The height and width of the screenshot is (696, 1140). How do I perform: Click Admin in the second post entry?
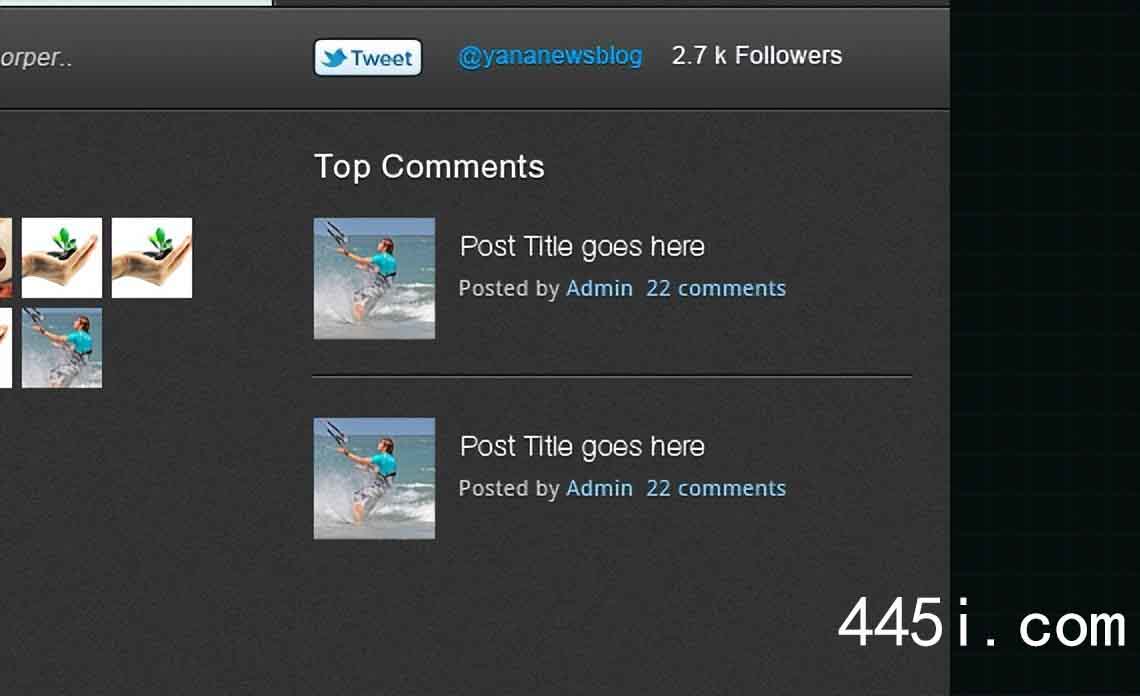pos(599,489)
